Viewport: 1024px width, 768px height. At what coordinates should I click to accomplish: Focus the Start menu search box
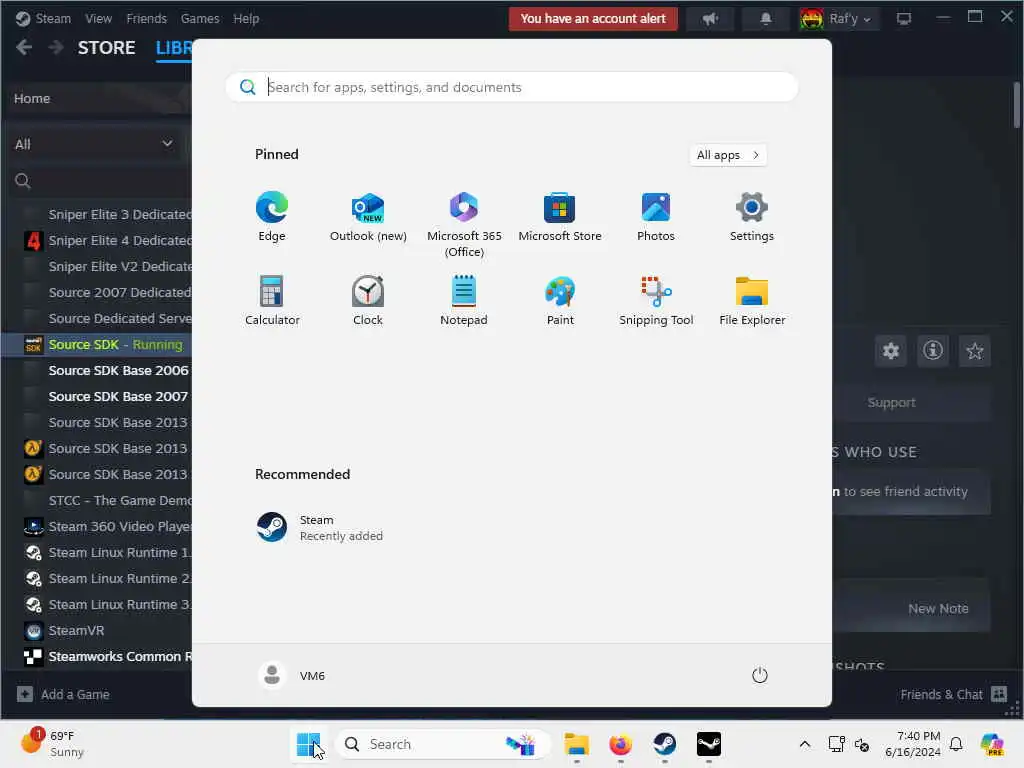pyautogui.click(x=511, y=87)
